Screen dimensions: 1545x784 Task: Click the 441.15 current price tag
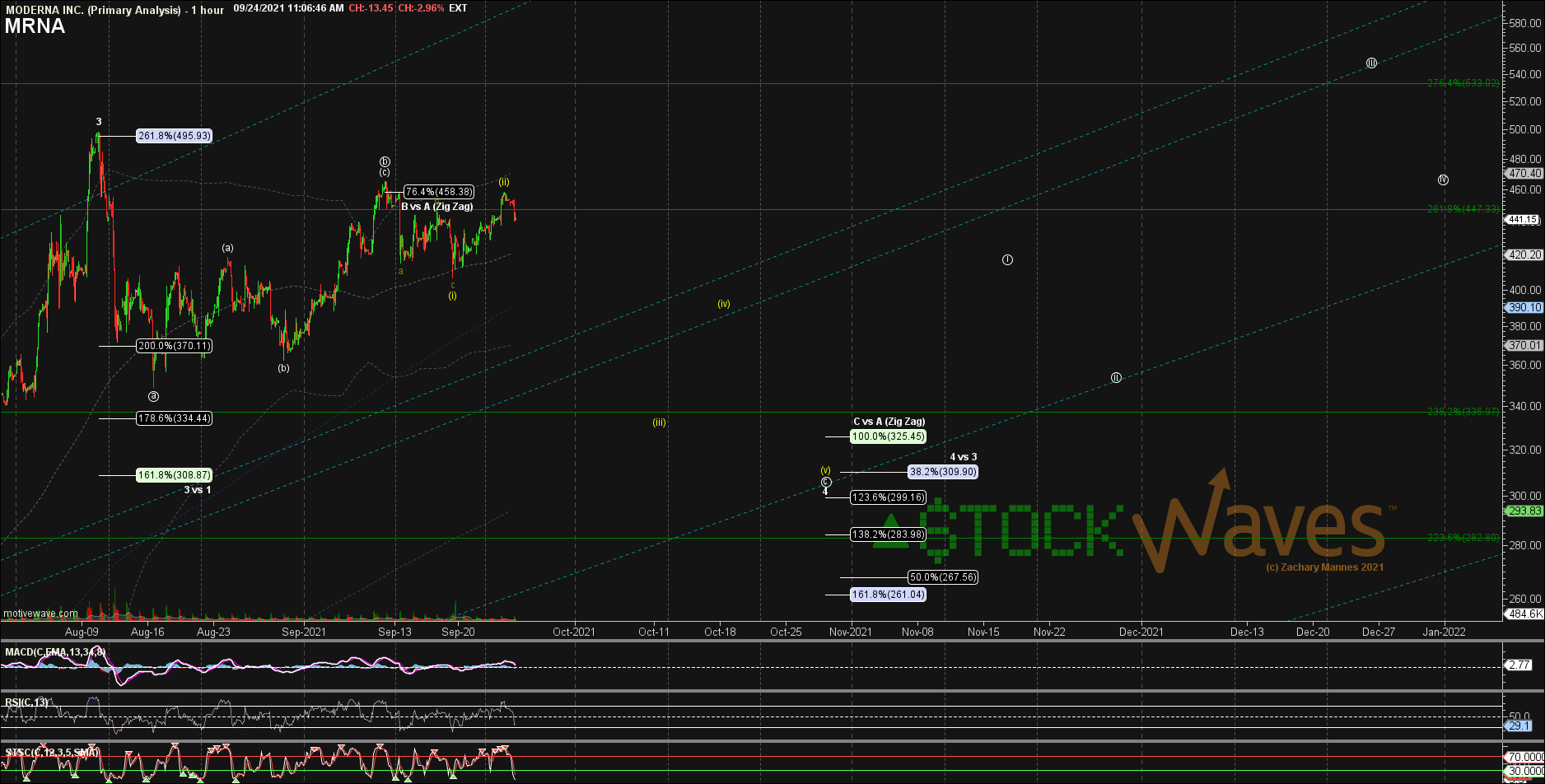(x=1524, y=220)
